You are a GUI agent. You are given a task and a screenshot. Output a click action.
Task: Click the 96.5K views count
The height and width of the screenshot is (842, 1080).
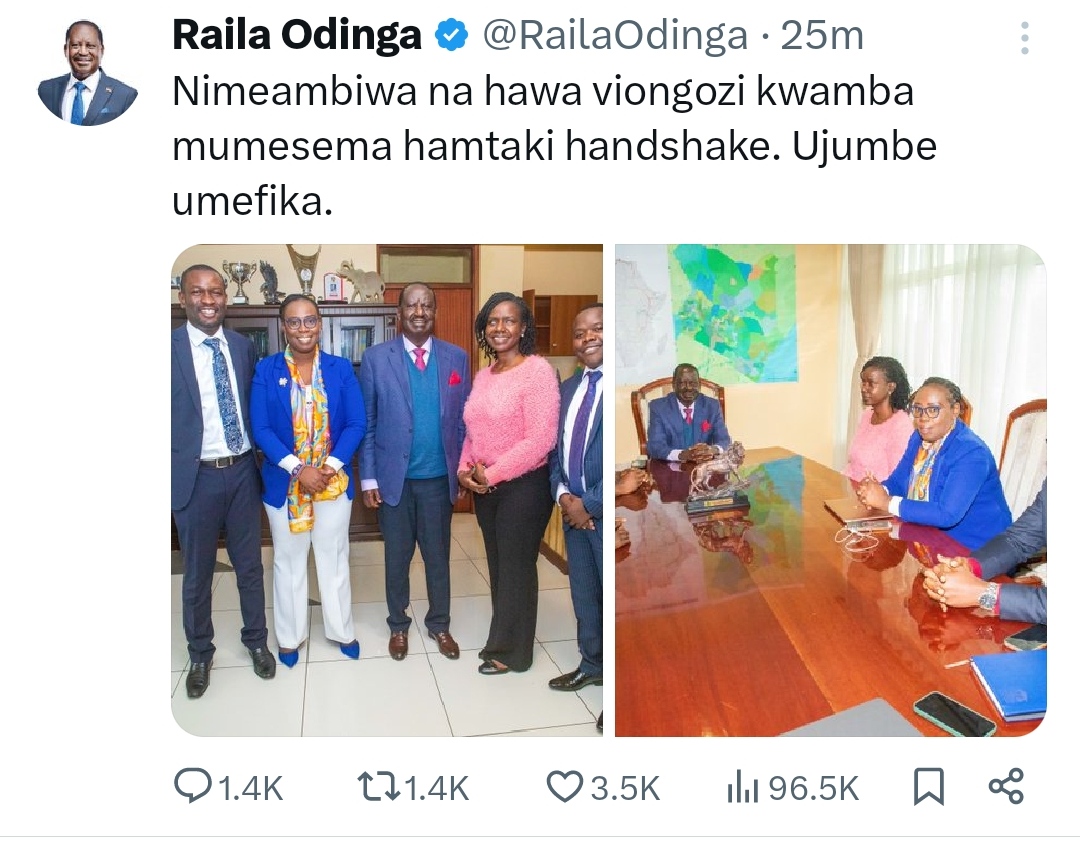tap(814, 788)
